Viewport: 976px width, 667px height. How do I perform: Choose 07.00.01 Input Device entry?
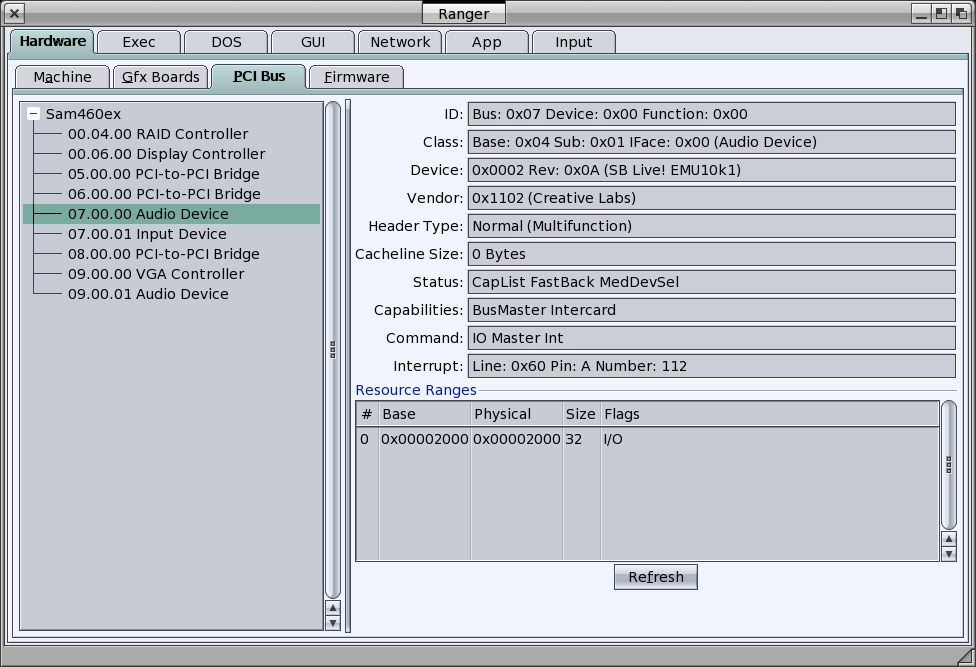click(x=147, y=234)
